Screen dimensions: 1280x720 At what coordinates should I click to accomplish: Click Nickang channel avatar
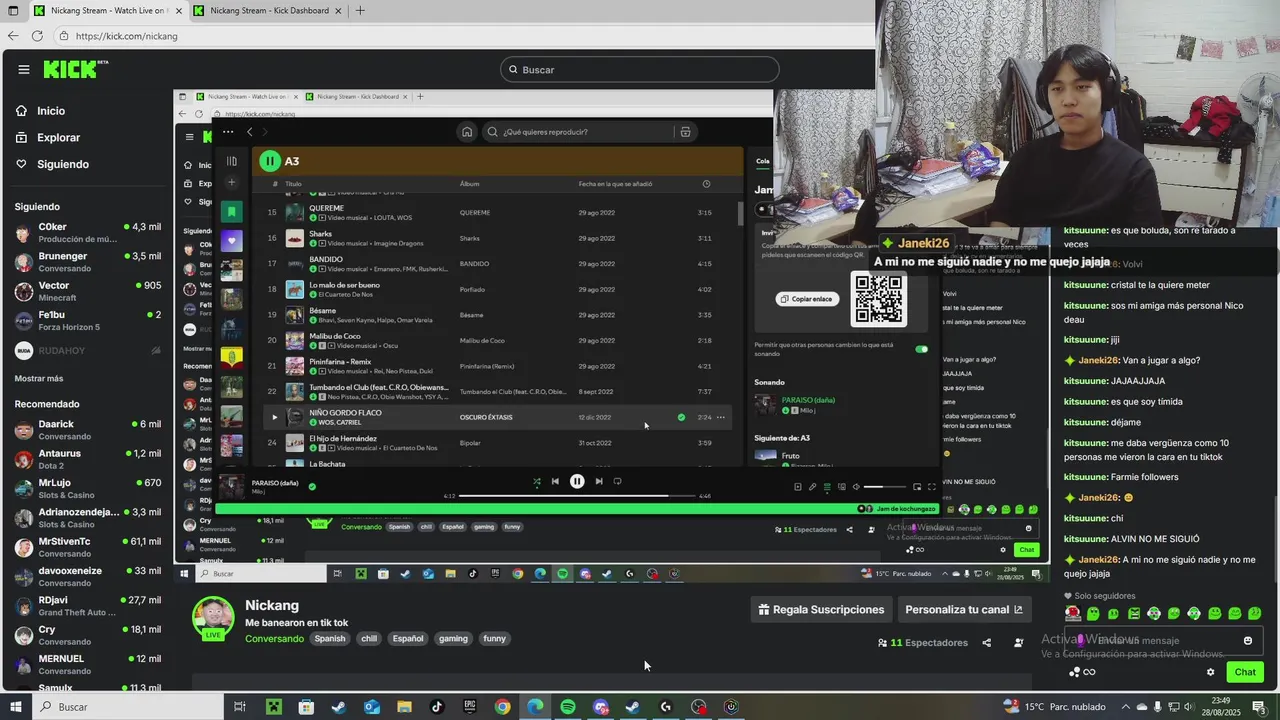213,618
